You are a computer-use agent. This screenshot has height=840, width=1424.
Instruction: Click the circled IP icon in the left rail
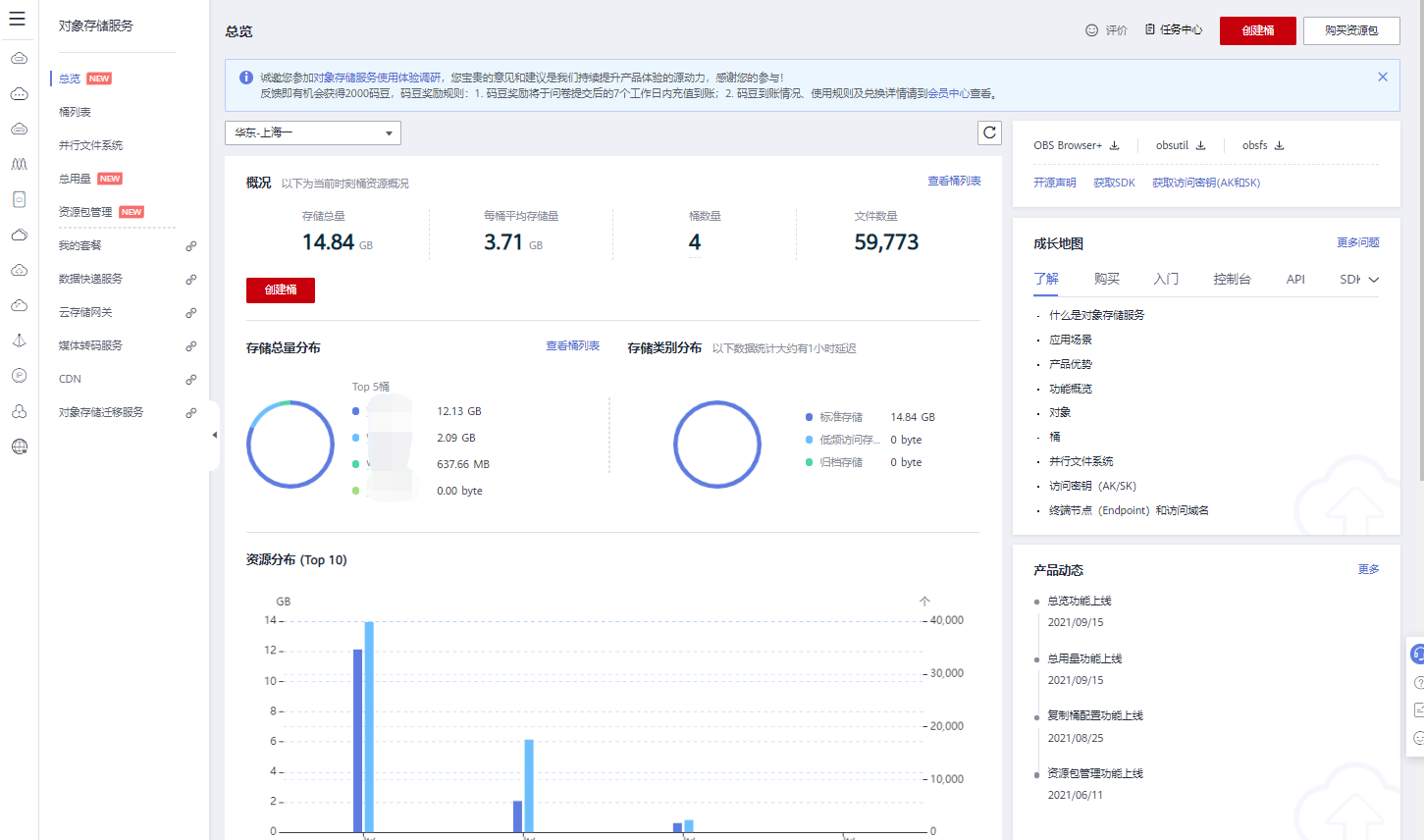pos(19,376)
